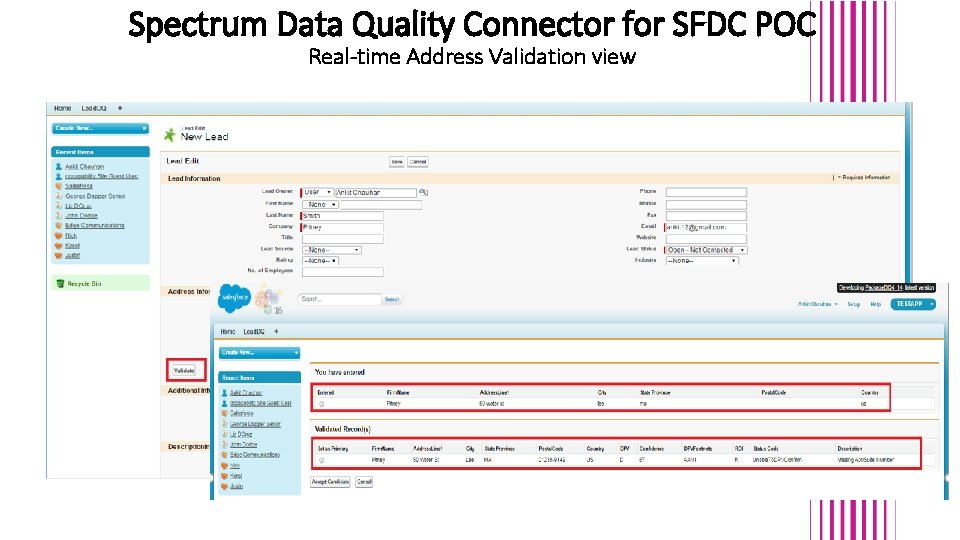This screenshot has height=540, width=960.
Task: Click the icon beside Edge Communications in the back window
Action: (x=59, y=225)
